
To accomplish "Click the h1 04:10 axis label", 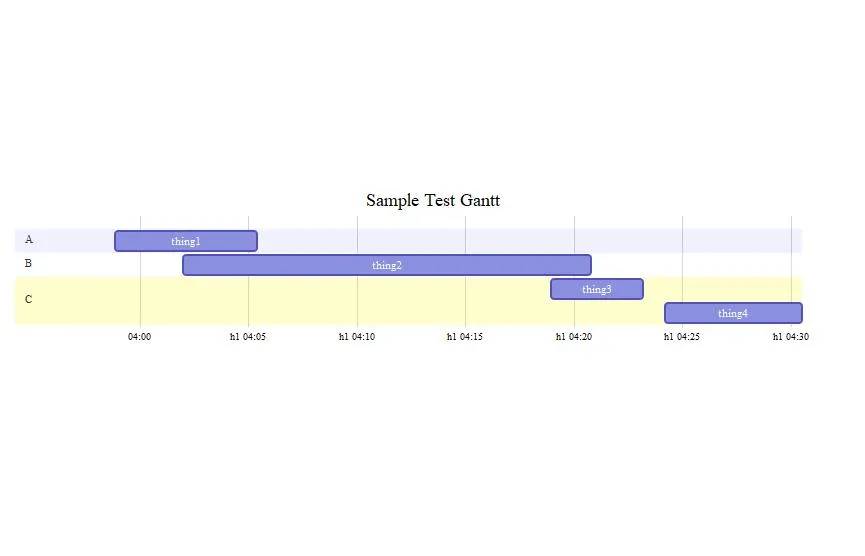I will pos(356,337).
